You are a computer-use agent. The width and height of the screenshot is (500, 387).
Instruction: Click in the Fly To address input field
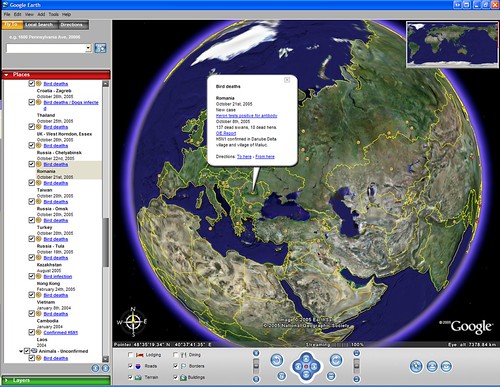click(x=46, y=48)
